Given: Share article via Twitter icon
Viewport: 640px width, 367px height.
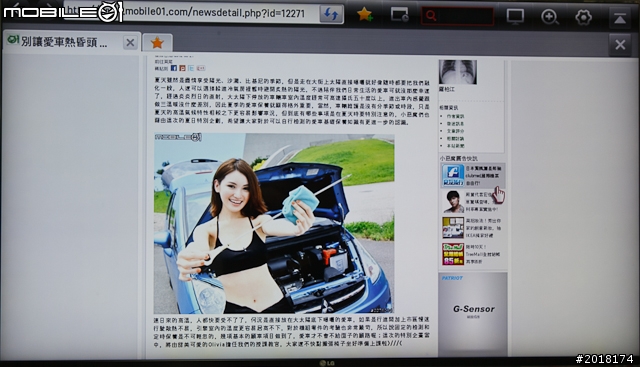Looking at the screenshot, I should [191, 68].
